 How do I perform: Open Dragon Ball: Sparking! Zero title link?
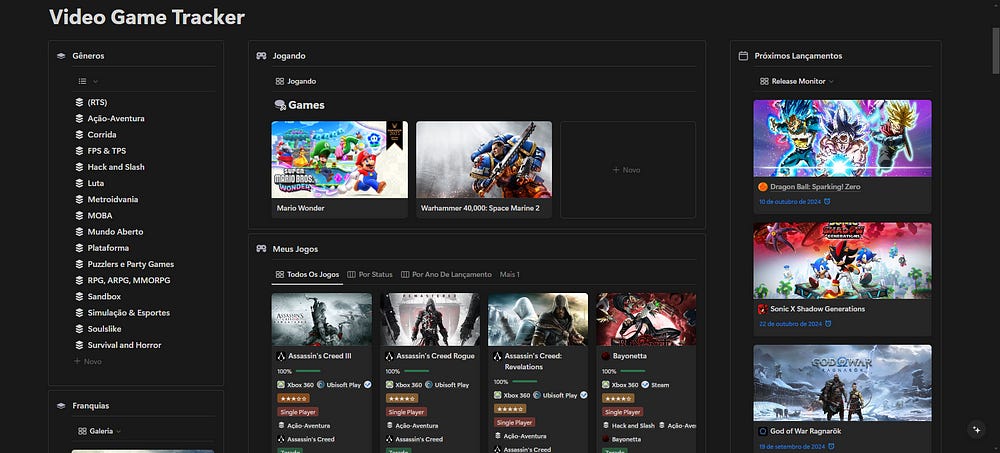coord(815,187)
